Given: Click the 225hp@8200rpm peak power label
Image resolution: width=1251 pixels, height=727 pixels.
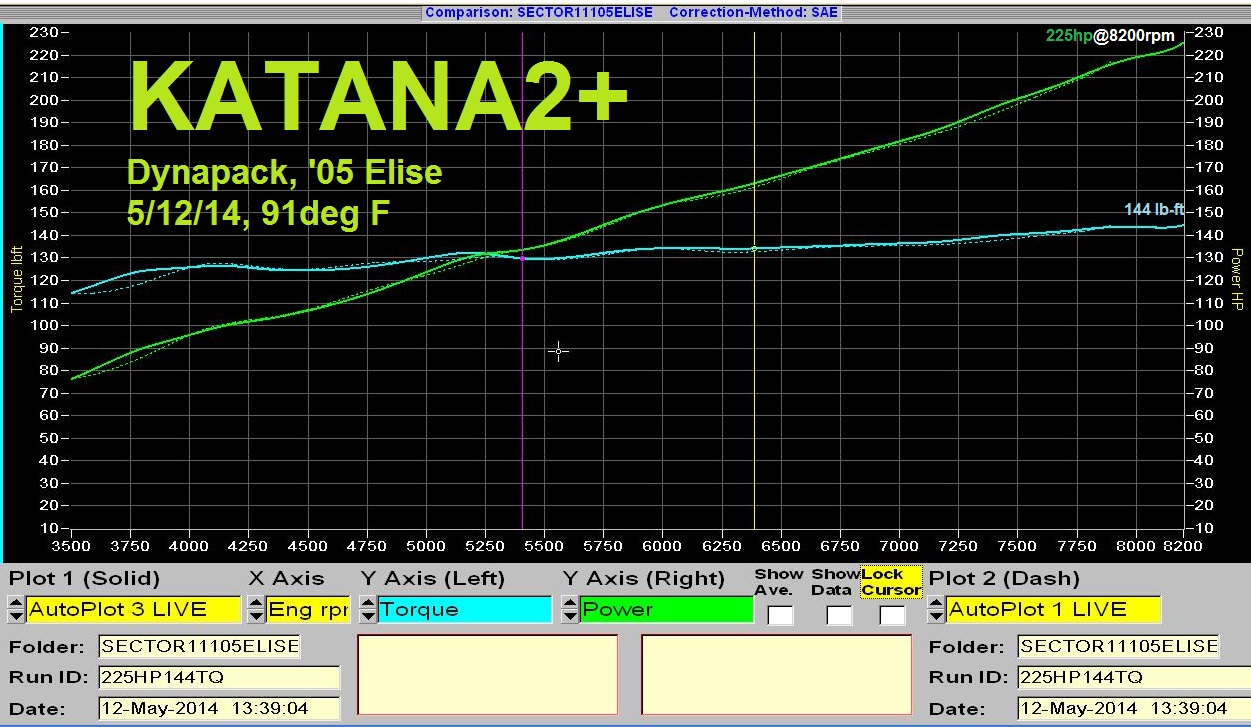Looking at the screenshot, I should coord(1110,36).
